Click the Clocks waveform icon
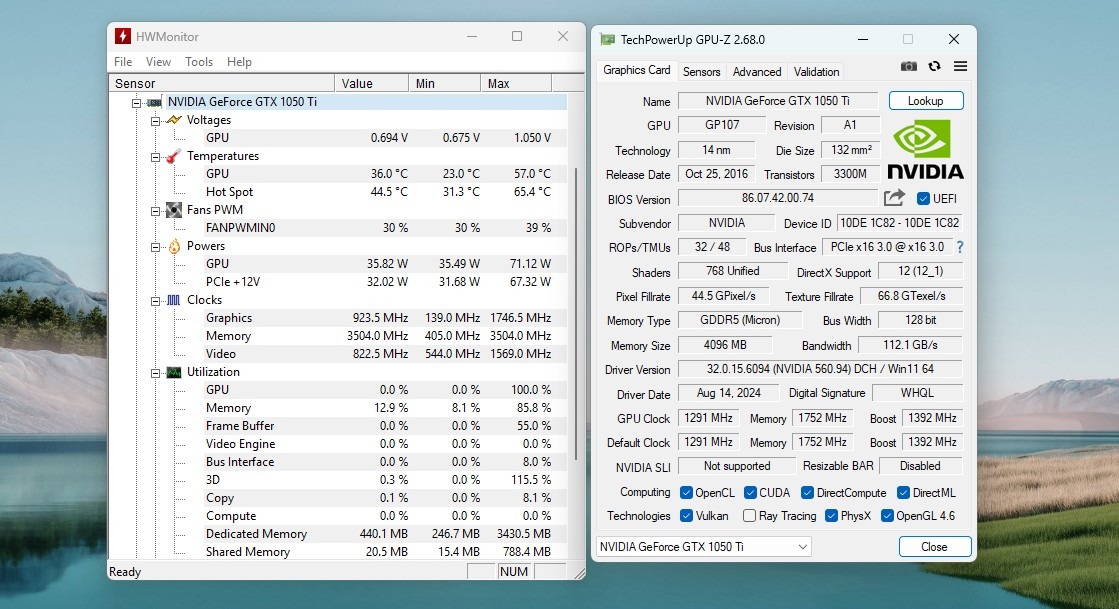Screen dimensions: 1119x609 [x=173, y=300]
